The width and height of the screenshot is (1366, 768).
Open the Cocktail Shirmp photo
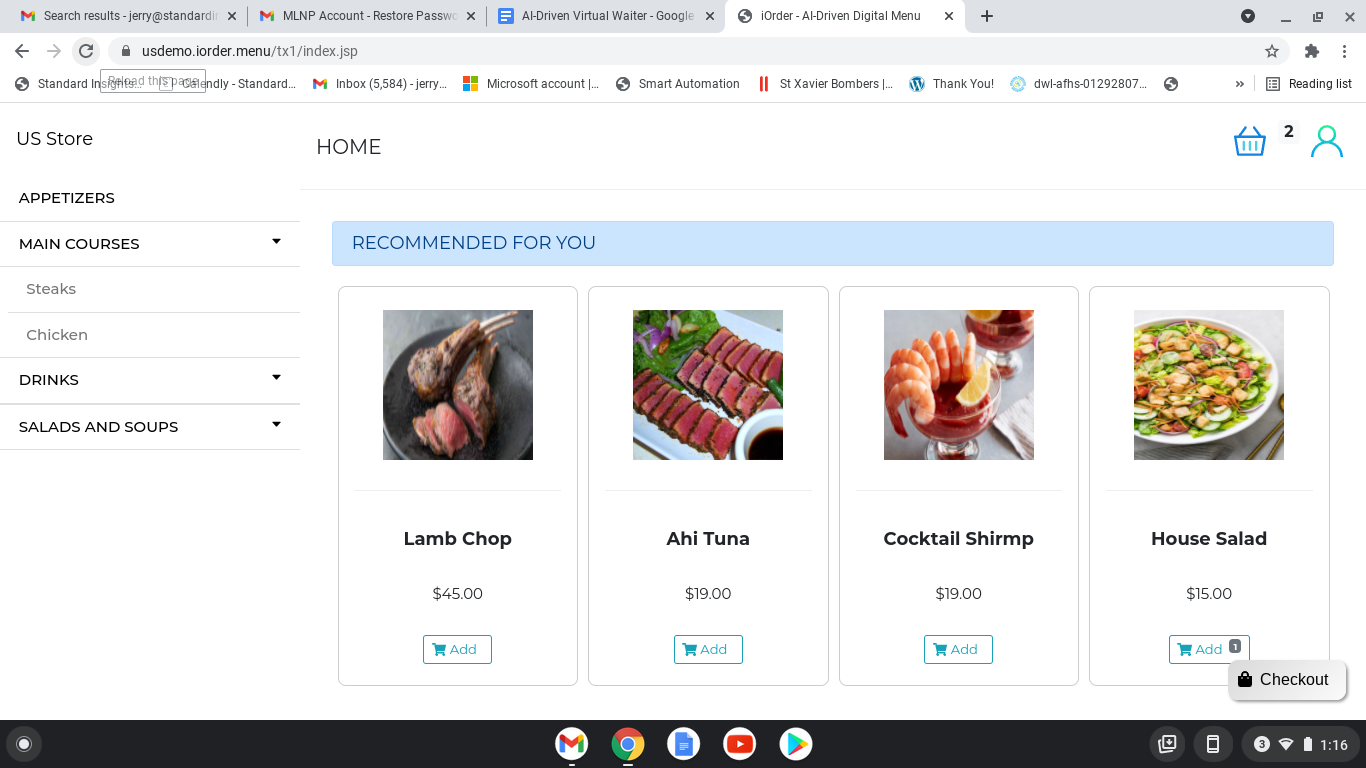point(959,385)
